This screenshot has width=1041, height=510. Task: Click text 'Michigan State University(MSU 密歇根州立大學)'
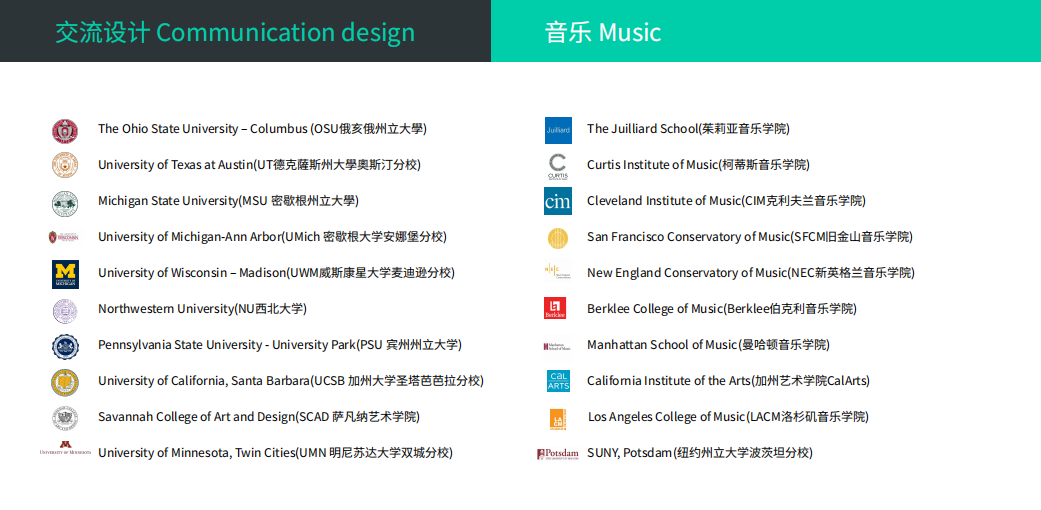228,201
